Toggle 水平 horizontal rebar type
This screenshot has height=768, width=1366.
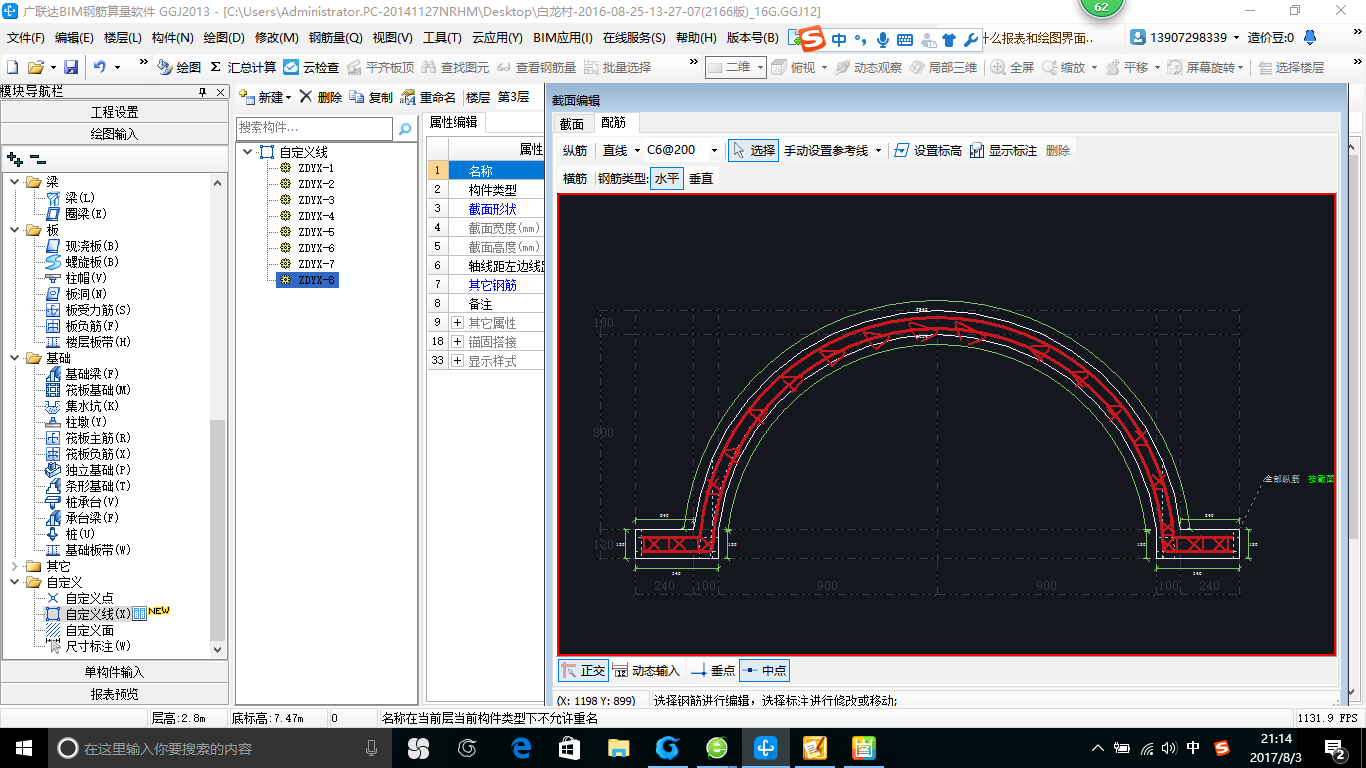click(x=667, y=179)
